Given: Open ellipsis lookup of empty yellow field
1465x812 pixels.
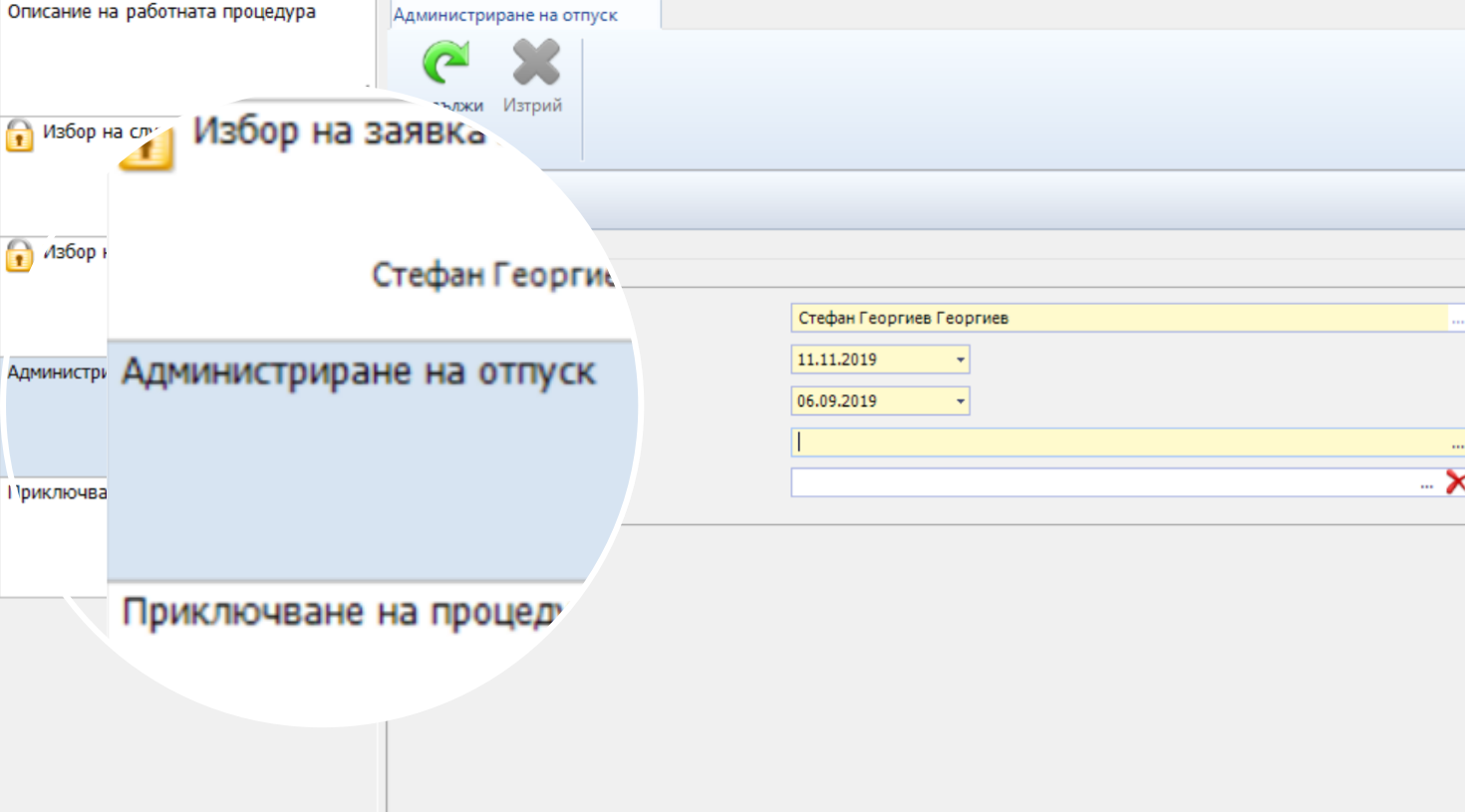Looking at the screenshot, I should pyautogui.click(x=1457, y=444).
